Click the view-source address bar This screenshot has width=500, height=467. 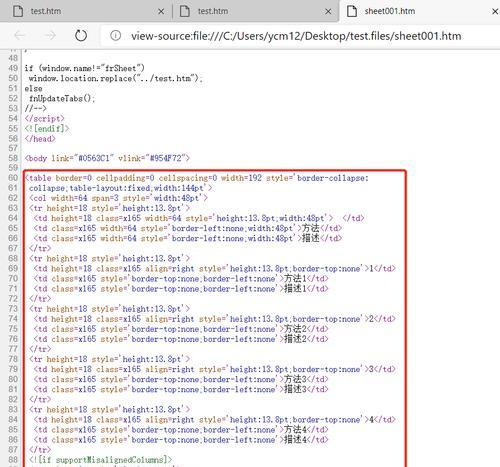coord(296,36)
